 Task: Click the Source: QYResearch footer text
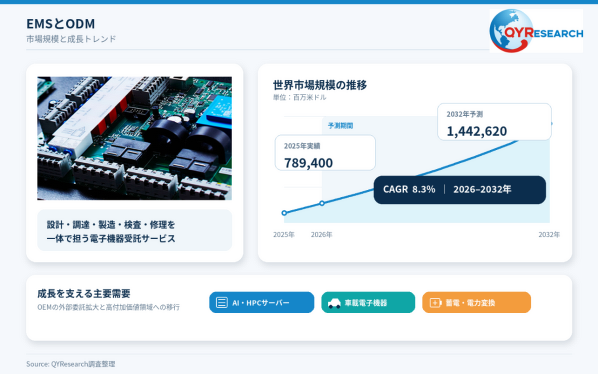tap(71, 364)
